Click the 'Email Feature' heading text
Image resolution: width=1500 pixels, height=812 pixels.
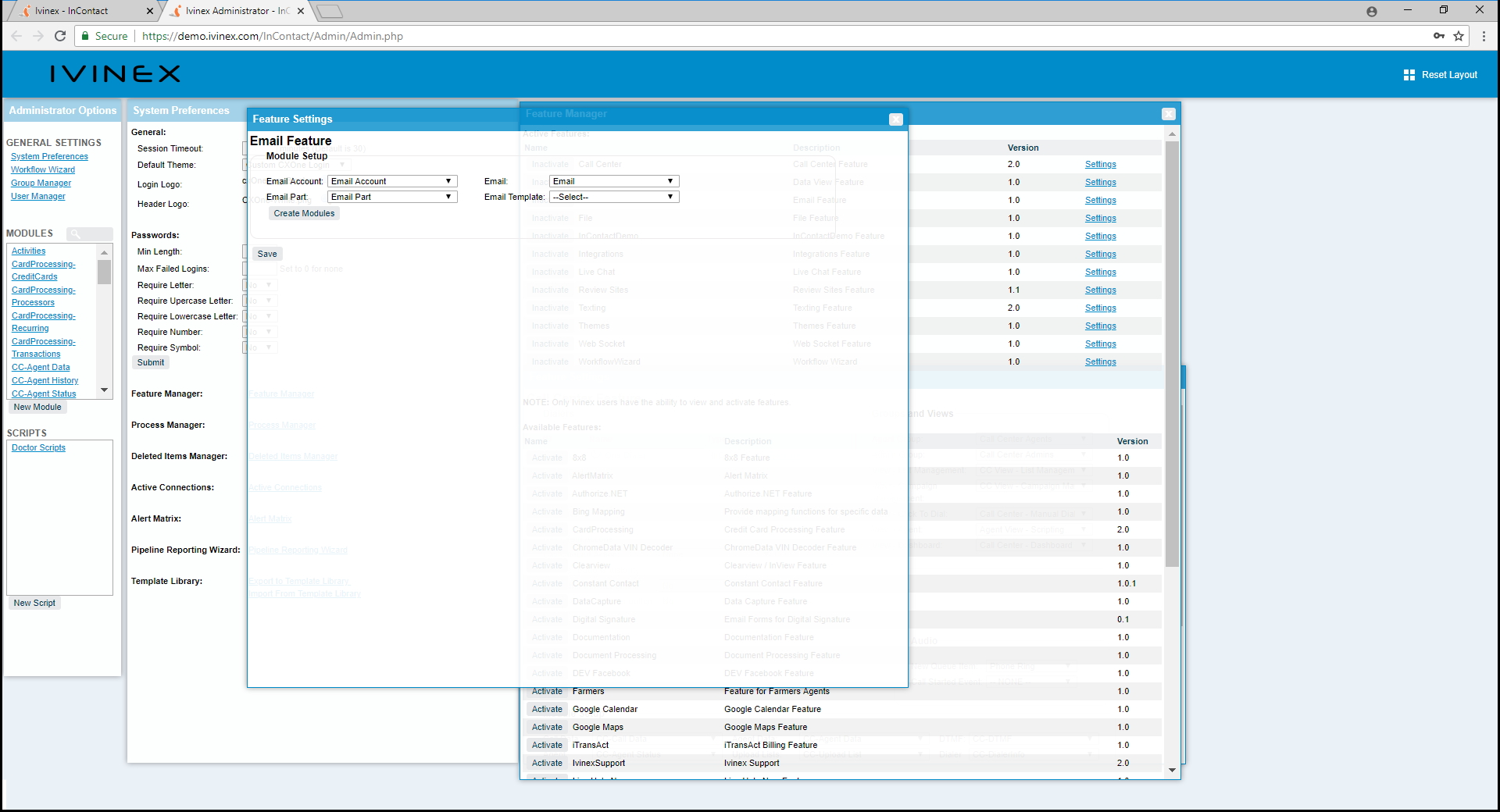pos(291,141)
